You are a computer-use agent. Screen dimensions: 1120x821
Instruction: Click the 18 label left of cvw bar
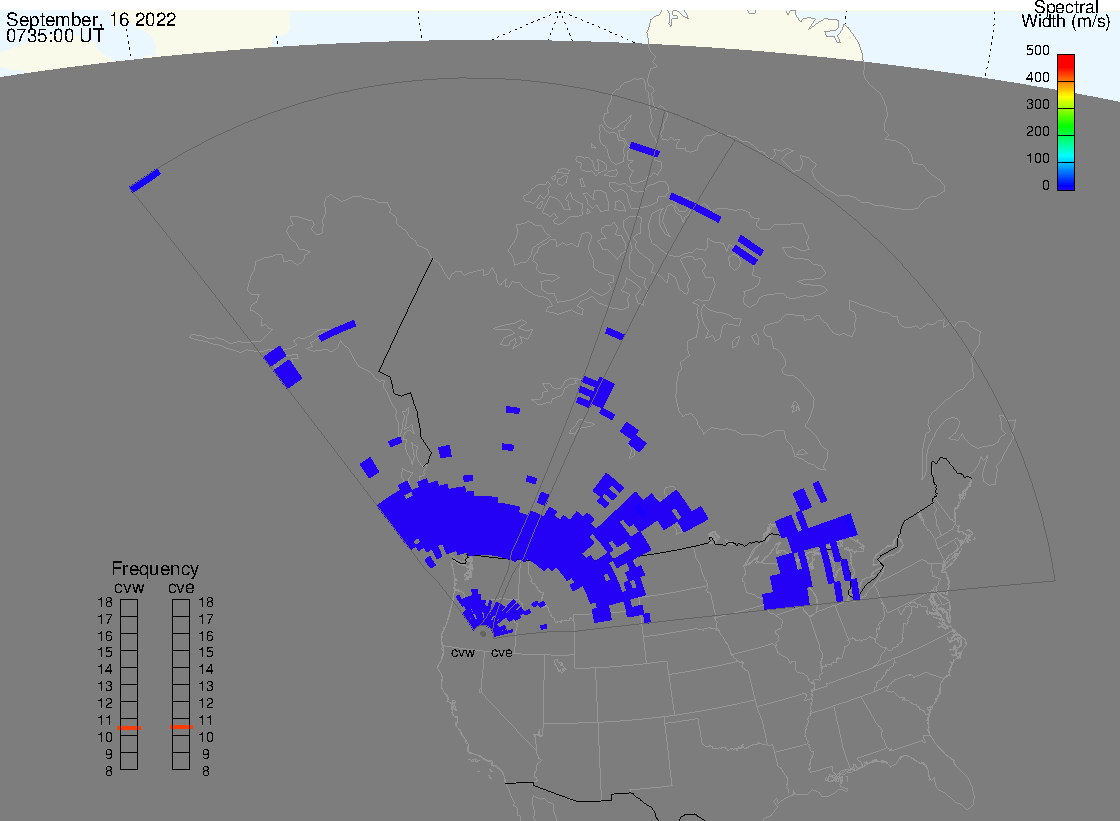(x=105, y=602)
